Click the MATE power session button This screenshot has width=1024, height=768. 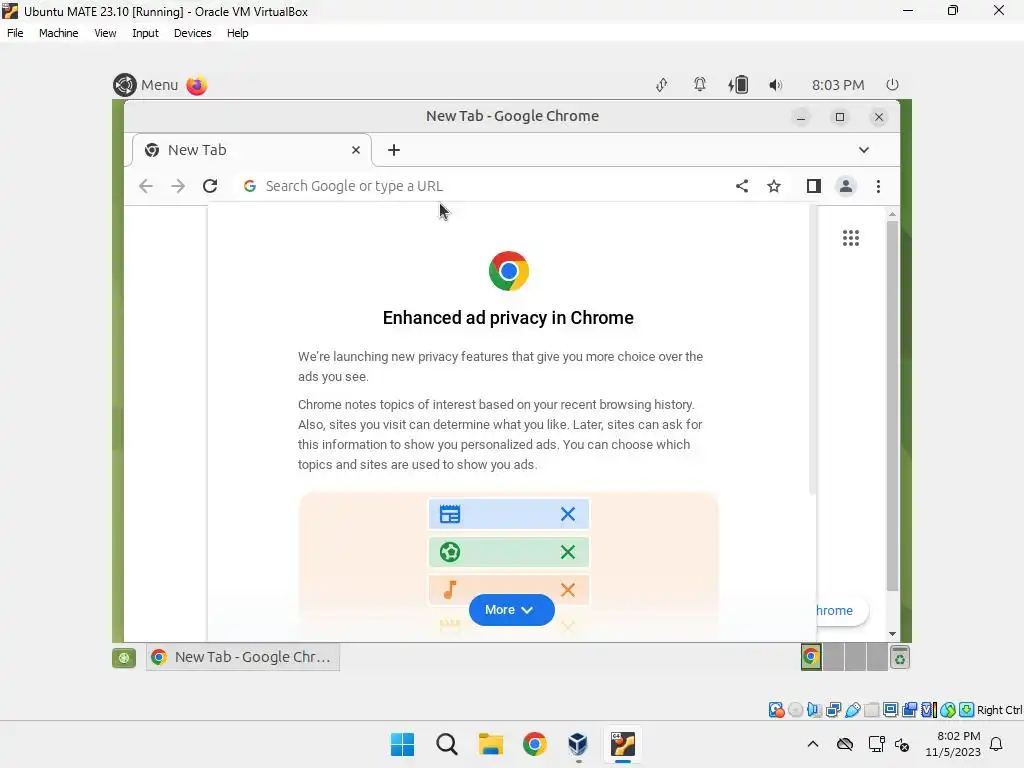point(893,85)
